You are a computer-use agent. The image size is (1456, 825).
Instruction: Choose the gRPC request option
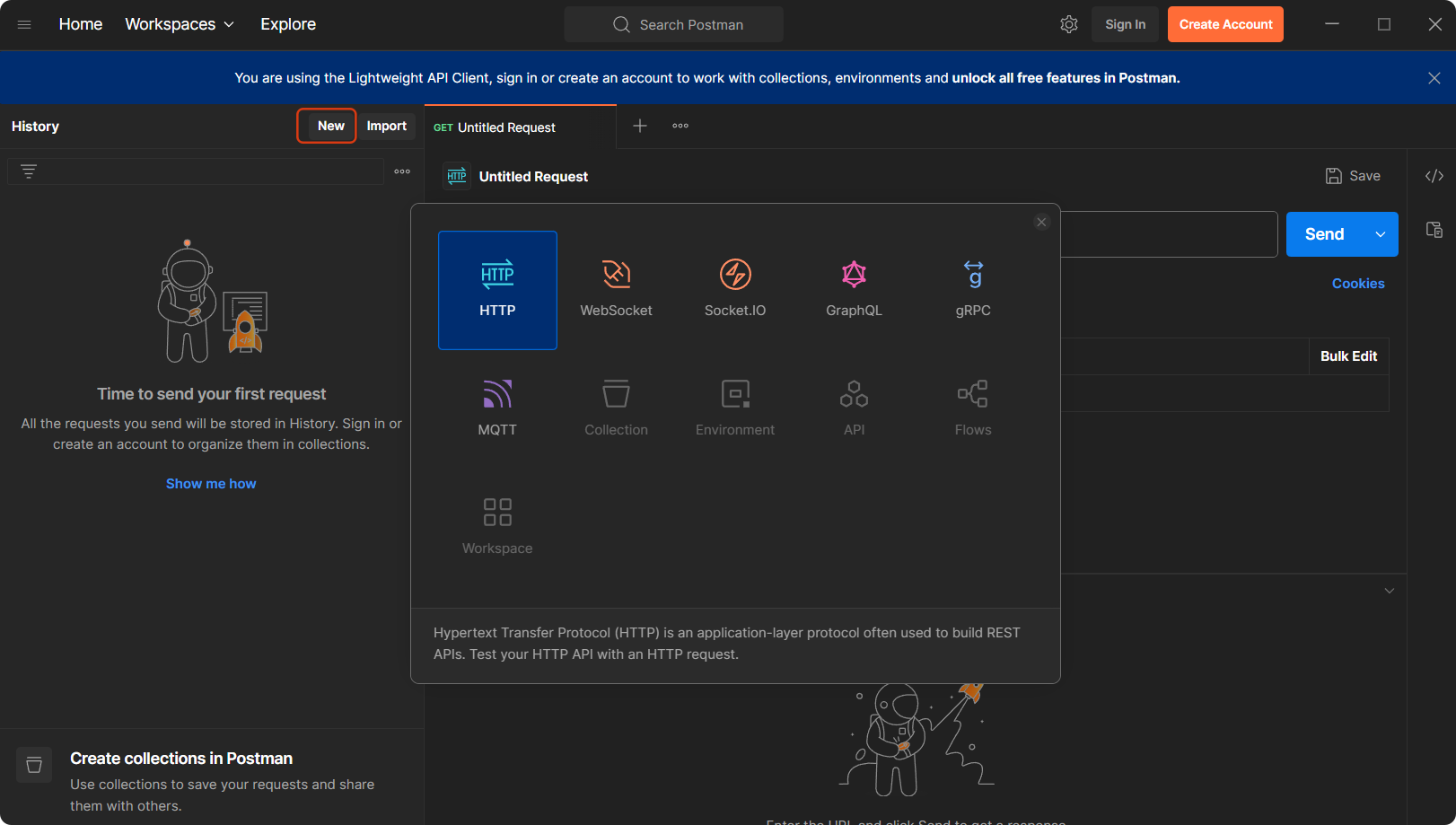coord(973,290)
